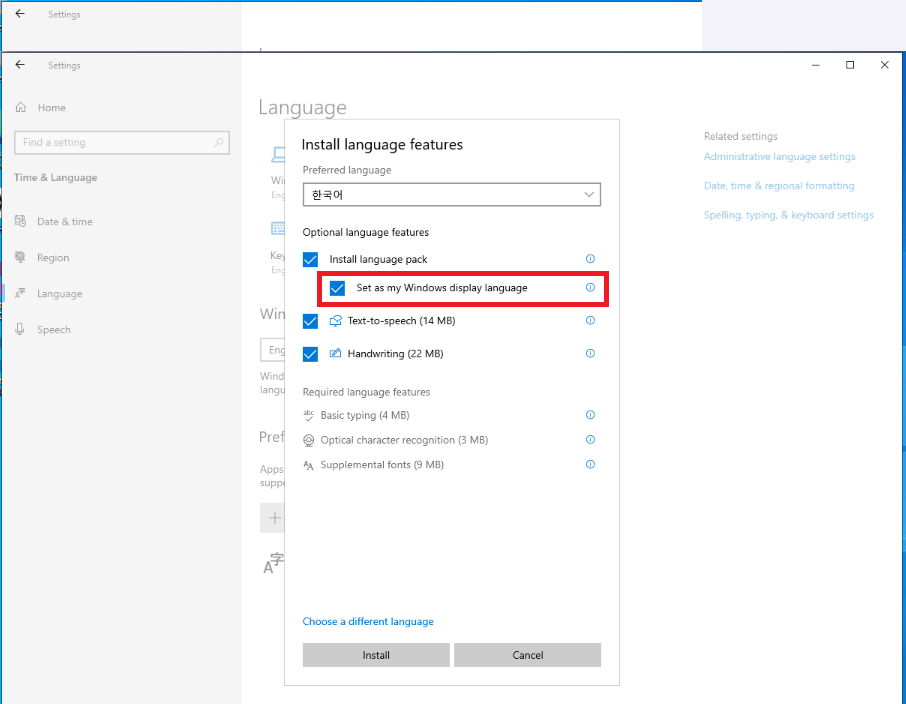Click Choose a different language link
The image size is (906, 704).
pyautogui.click(x=368, y=621)
